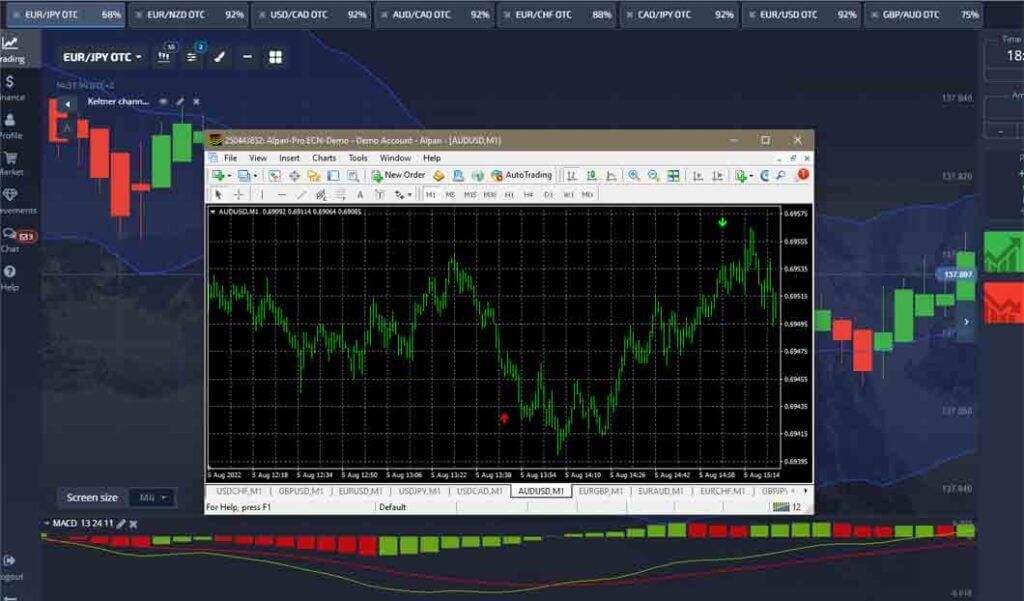
Task: Open Charts menu in MetaTrader
Action: (324, 158)
